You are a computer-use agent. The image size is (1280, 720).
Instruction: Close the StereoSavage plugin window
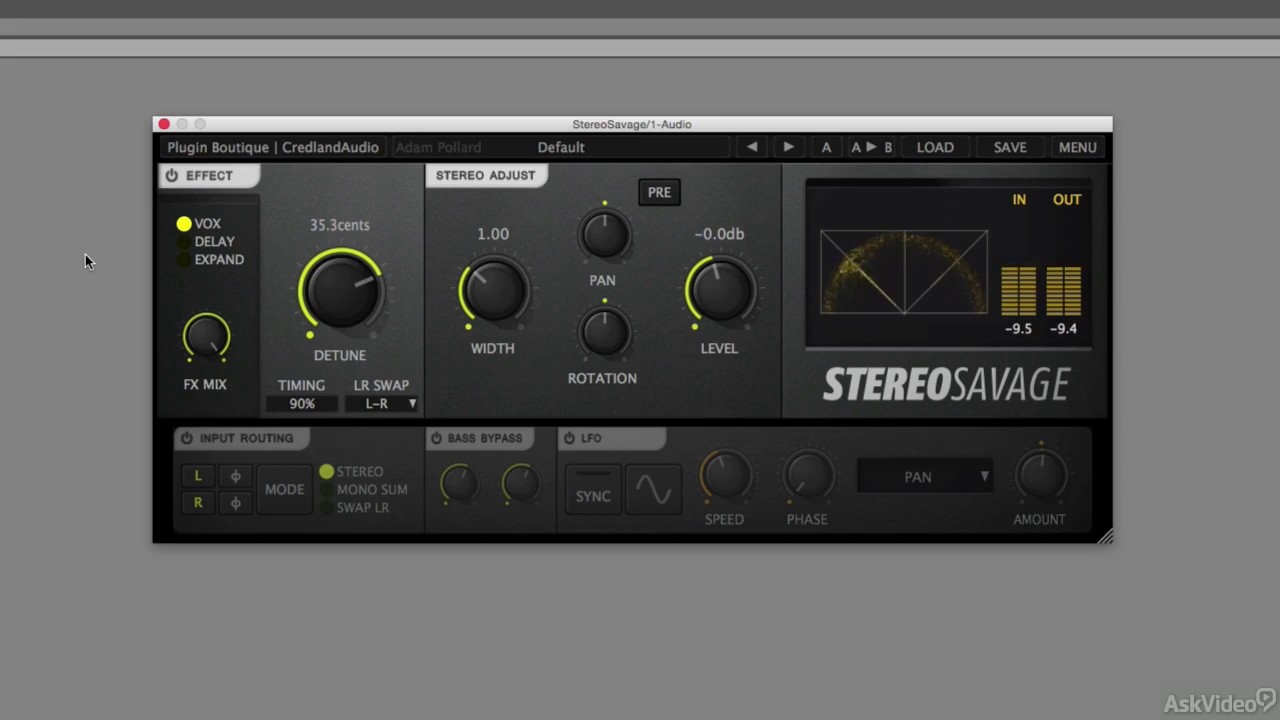tap(164, 124)
